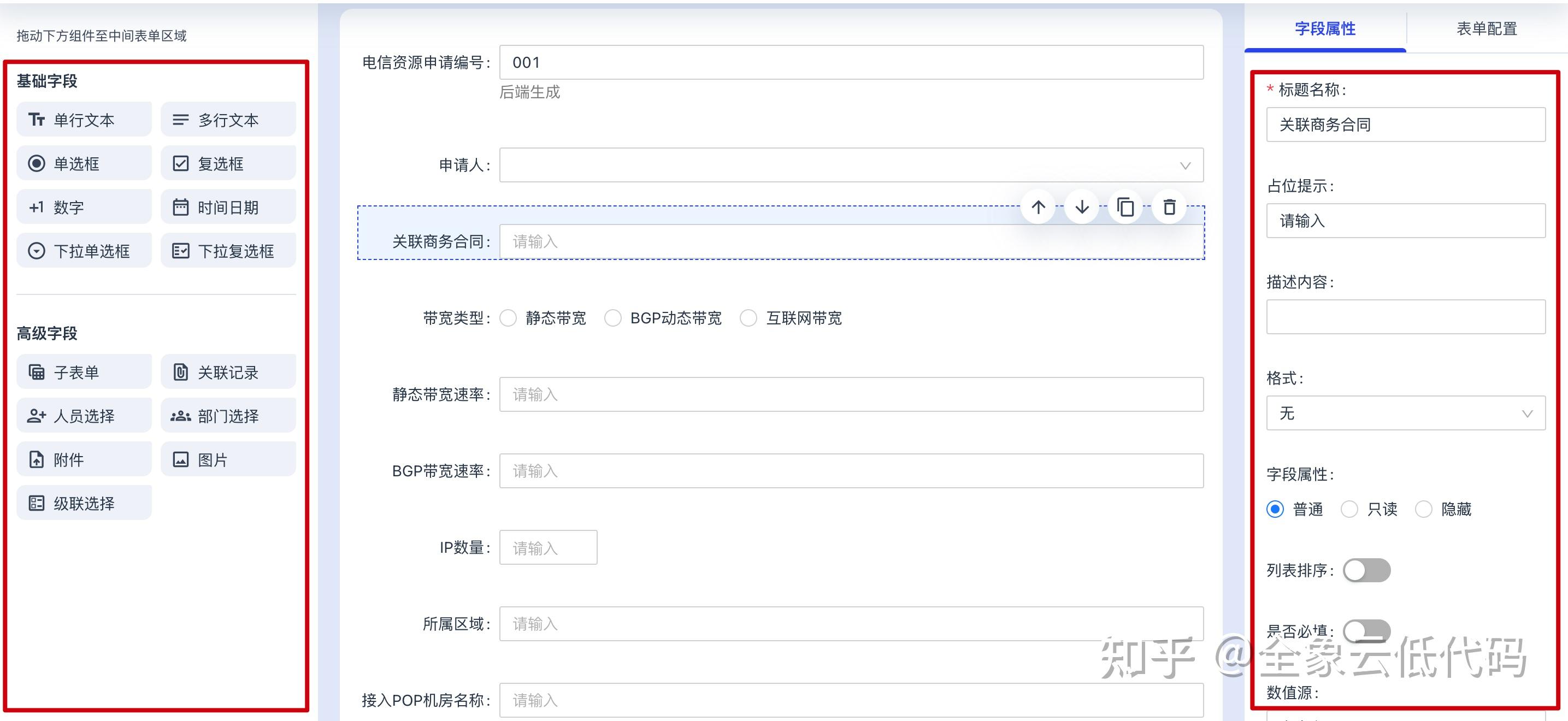The image size is (1568, 721).
Task: Click the 接入POP机房名称 input field
Action: pyautogui.click(x=852, y=700)
